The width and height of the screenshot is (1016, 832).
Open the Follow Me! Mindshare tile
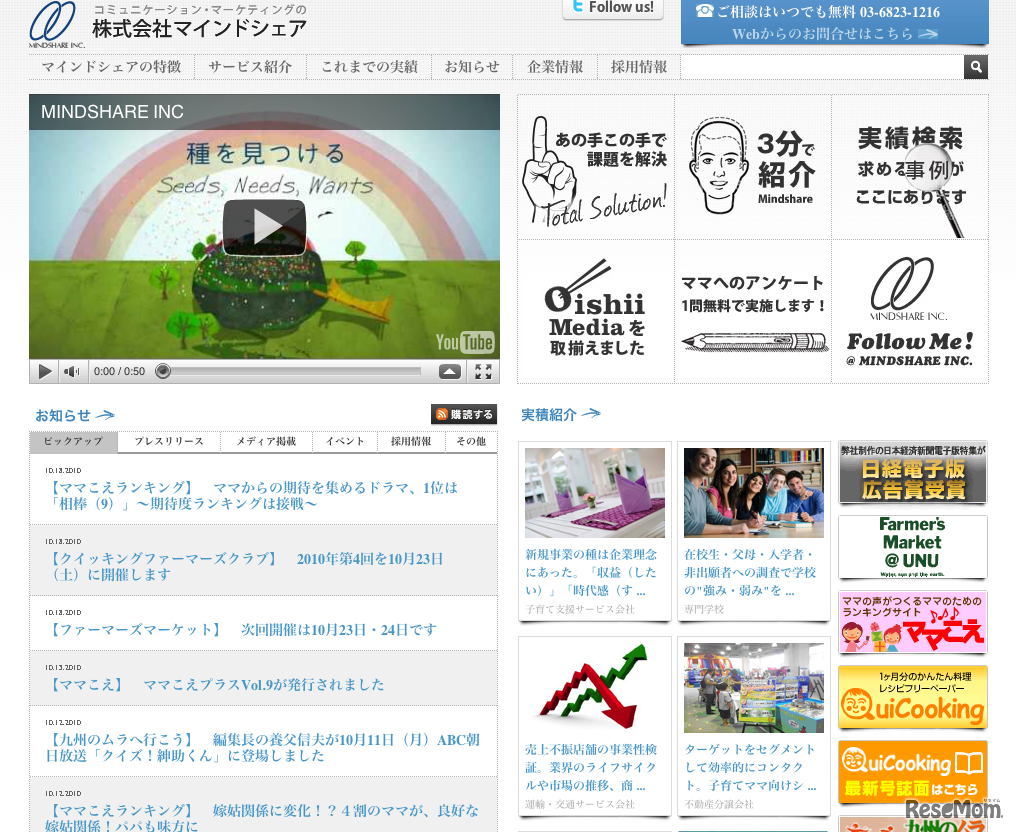910,312
